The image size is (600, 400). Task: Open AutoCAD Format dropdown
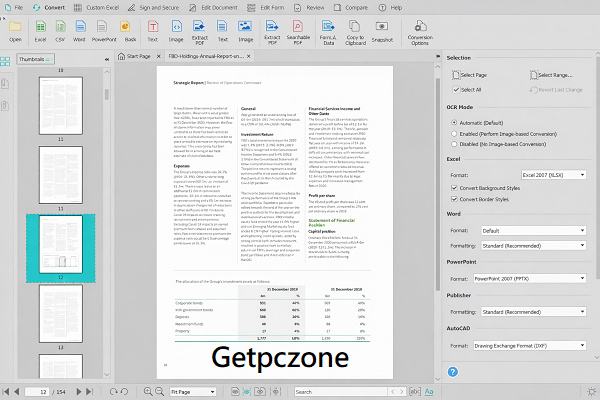pyautogui.click(x=530, y=346)
